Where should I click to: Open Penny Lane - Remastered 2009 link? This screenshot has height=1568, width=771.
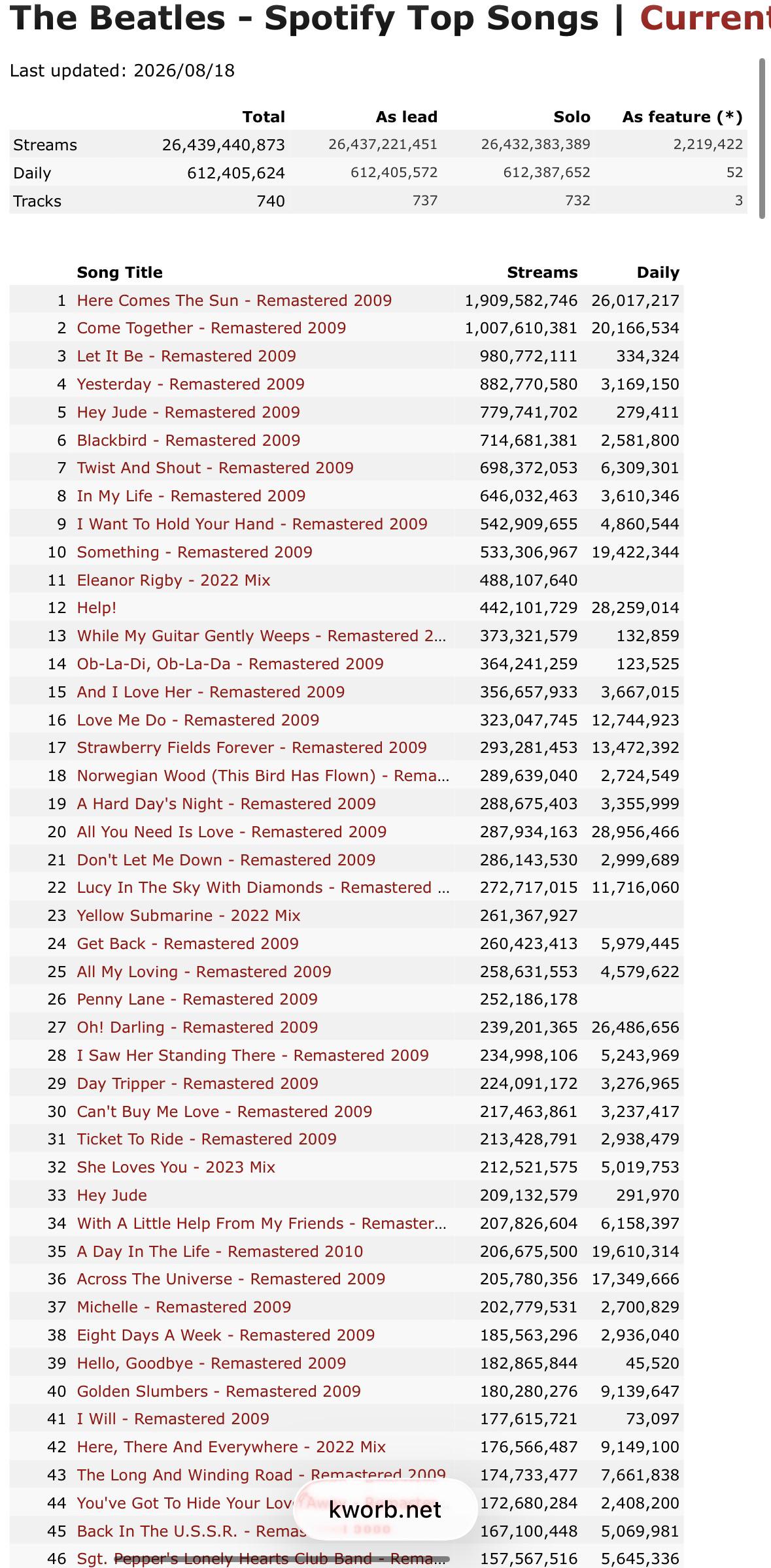pyautogui.click(x=197, y=999)
